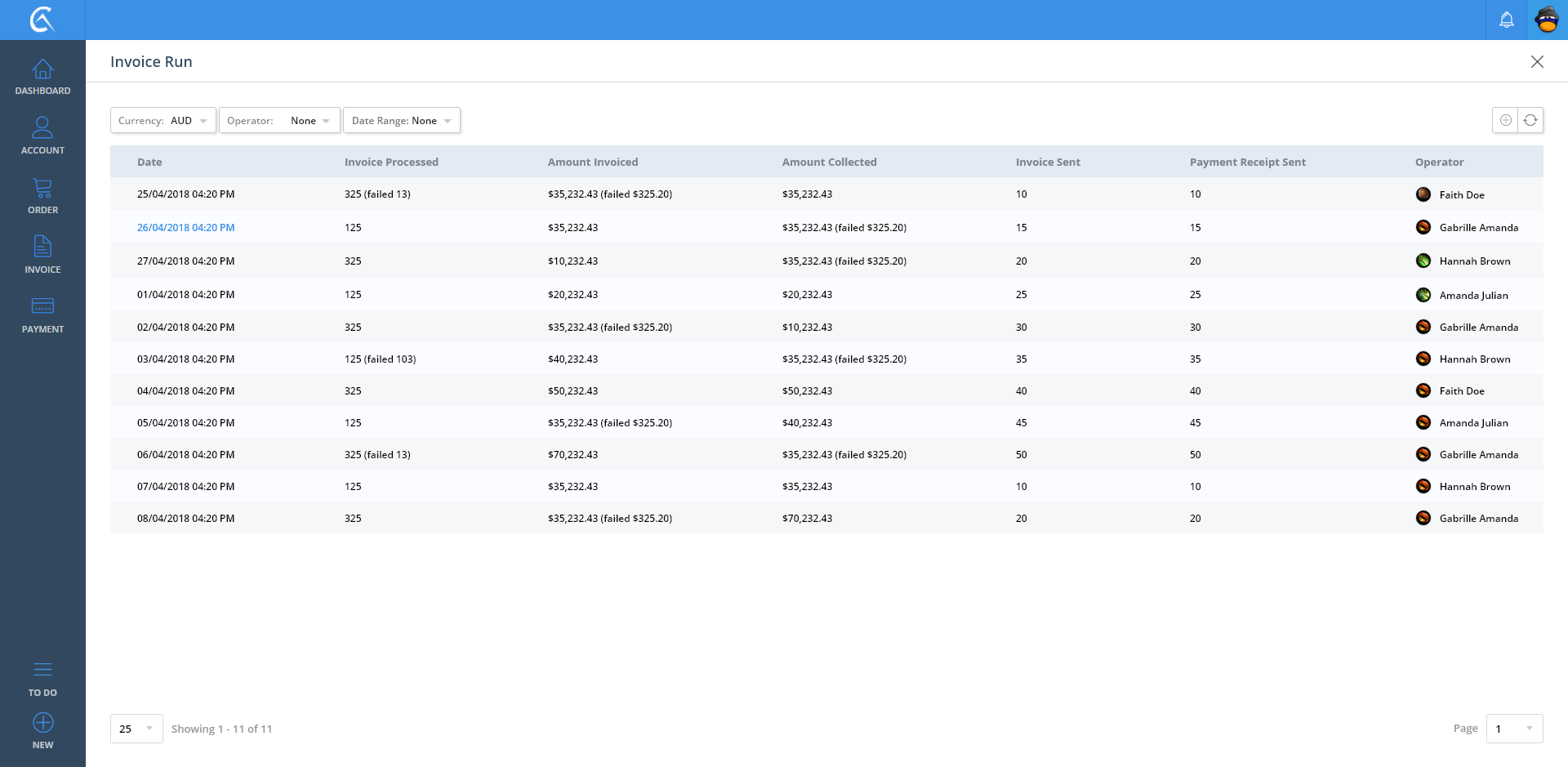Open the Operator filter dropdown

tap(279, 120)
